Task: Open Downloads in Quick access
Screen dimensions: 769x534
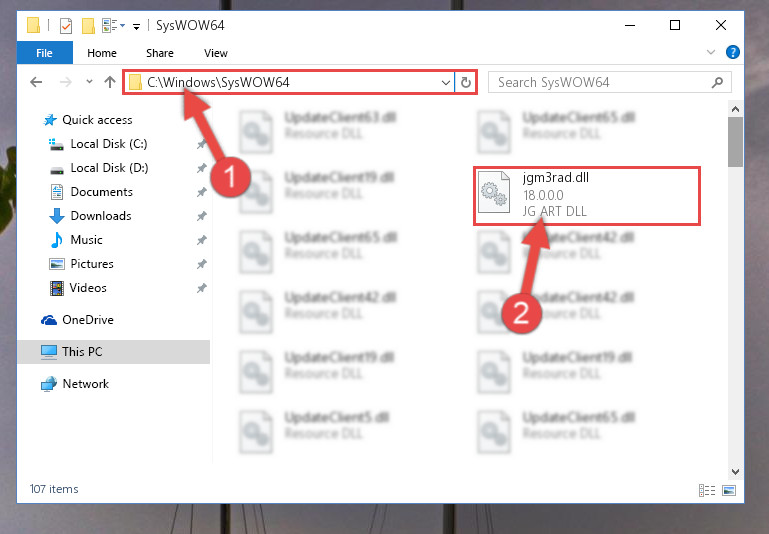Action: click(101, 216)
